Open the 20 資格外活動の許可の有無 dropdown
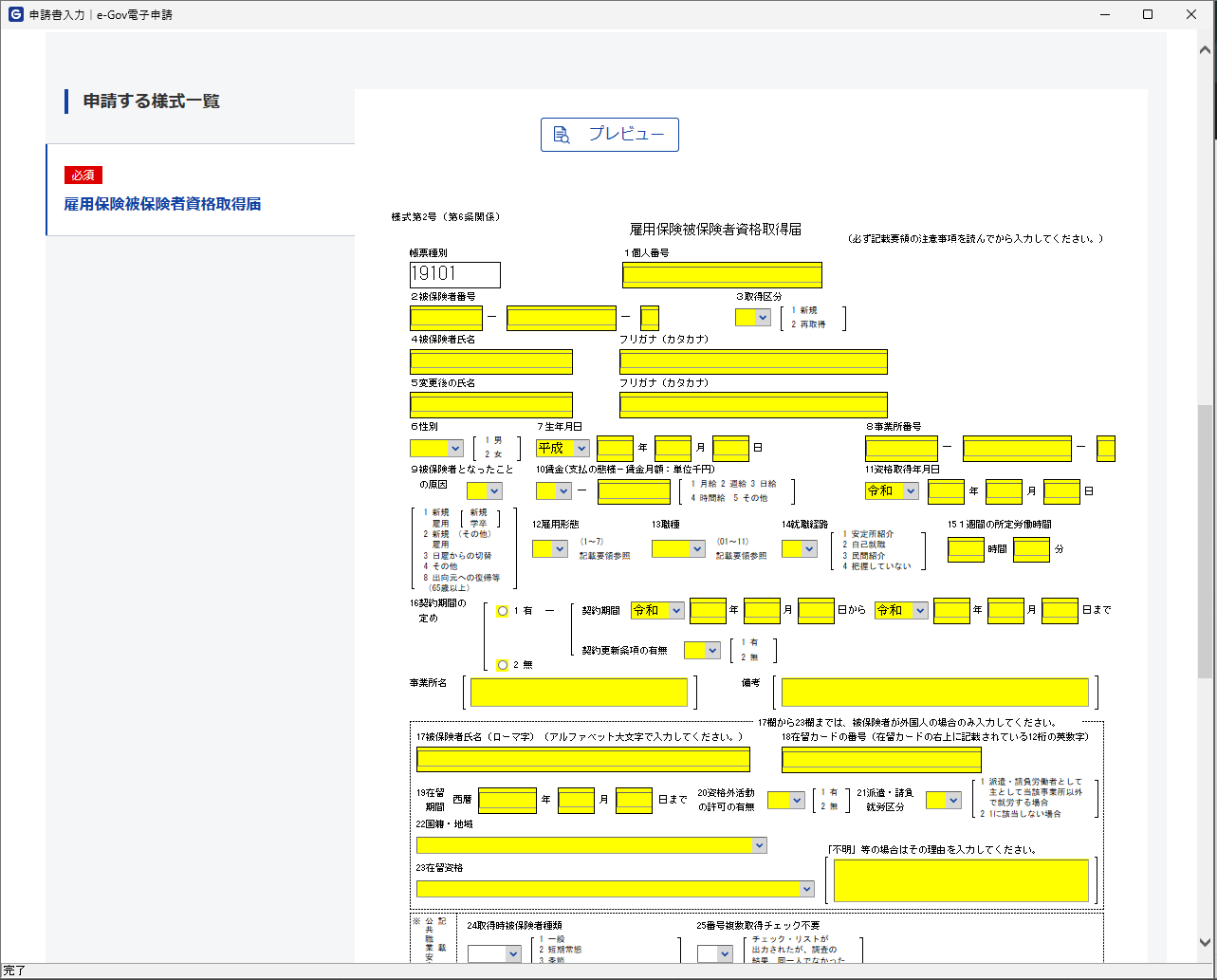The width and height of the screenshot is (1217, 980). coord(786,800)
